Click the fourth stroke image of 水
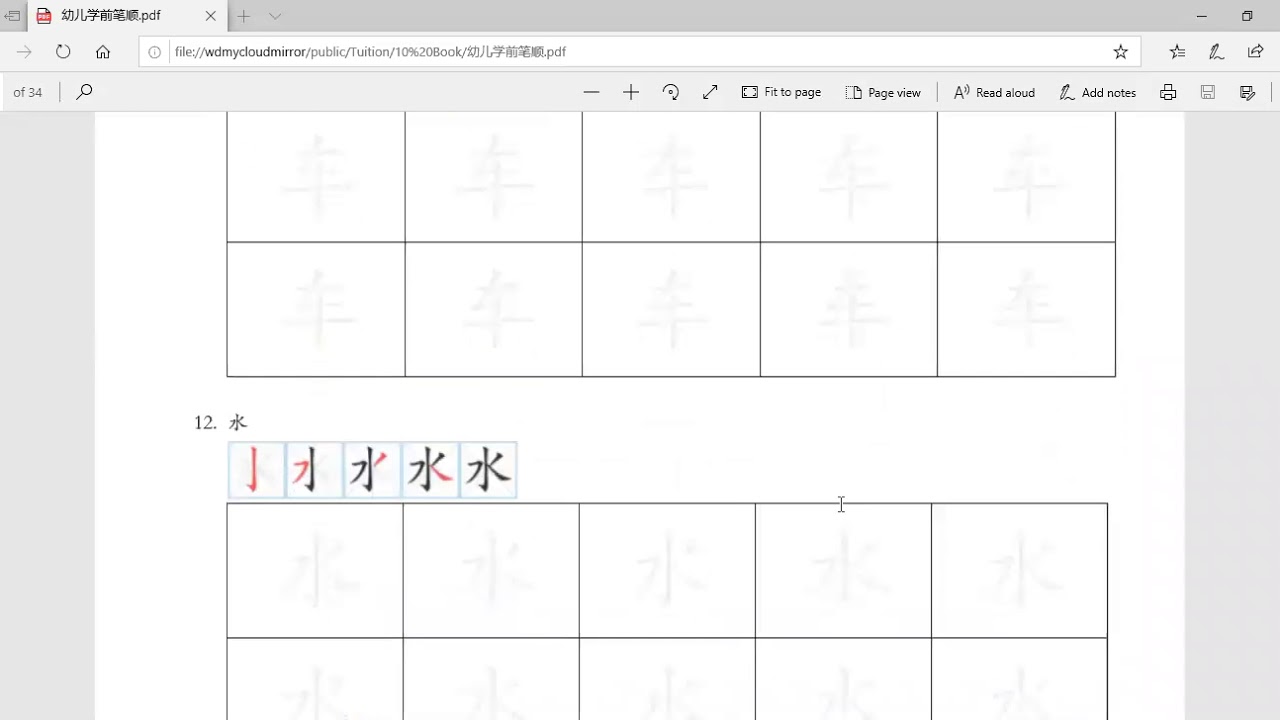The width and height of the screenshot is (1280, 720). pos(430,470)
